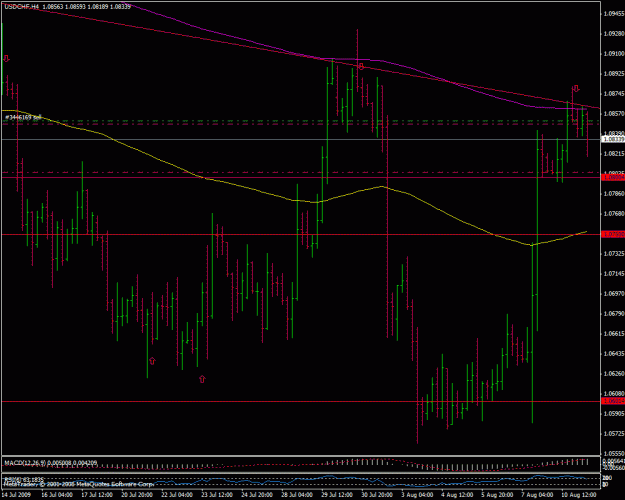This screenshot has height=500, width=625.
Task: Click the red price tag near 1.06024
Action: (x=613, y=401)
